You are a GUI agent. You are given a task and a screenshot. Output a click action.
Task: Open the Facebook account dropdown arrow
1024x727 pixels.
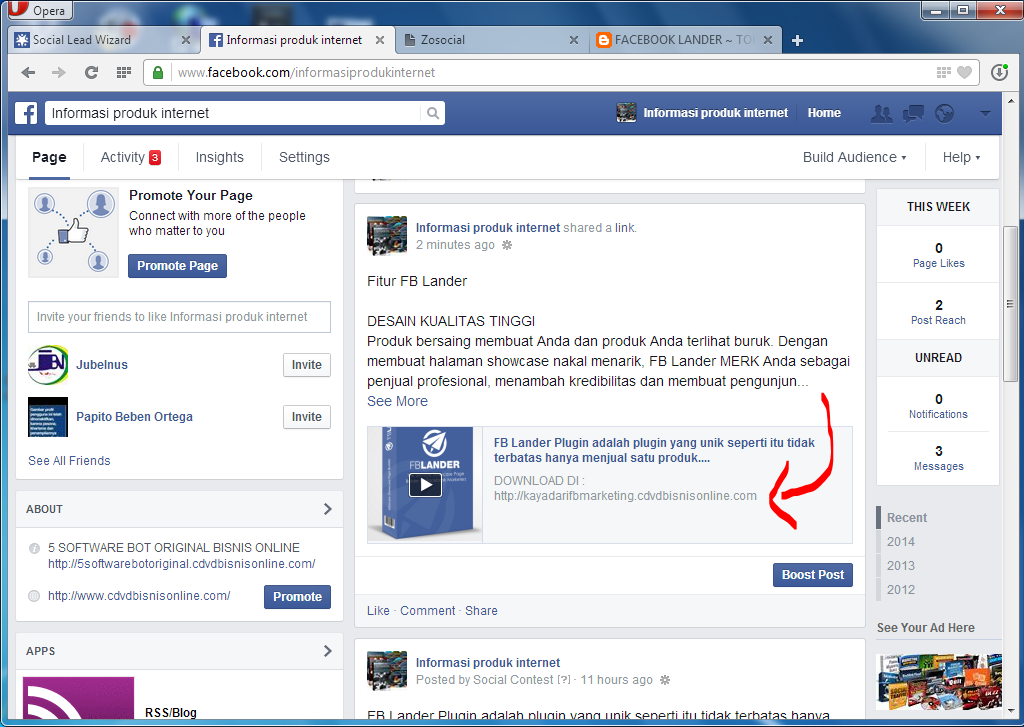click(x=985, y=114)
